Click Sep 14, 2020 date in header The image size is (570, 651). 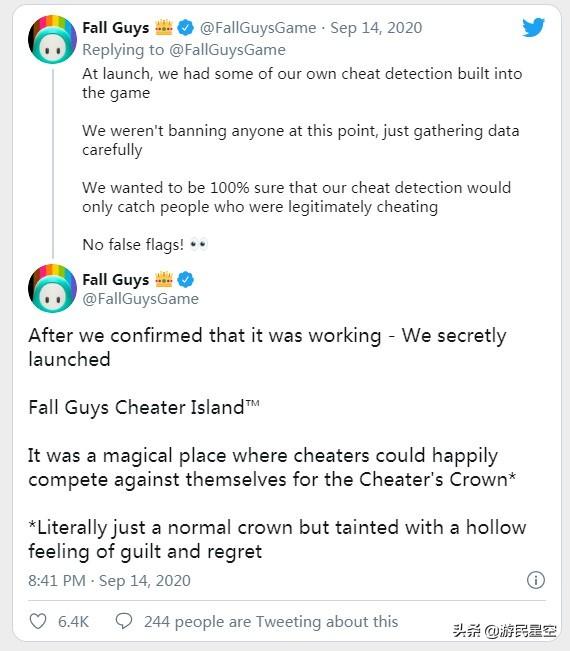(376, 28)
